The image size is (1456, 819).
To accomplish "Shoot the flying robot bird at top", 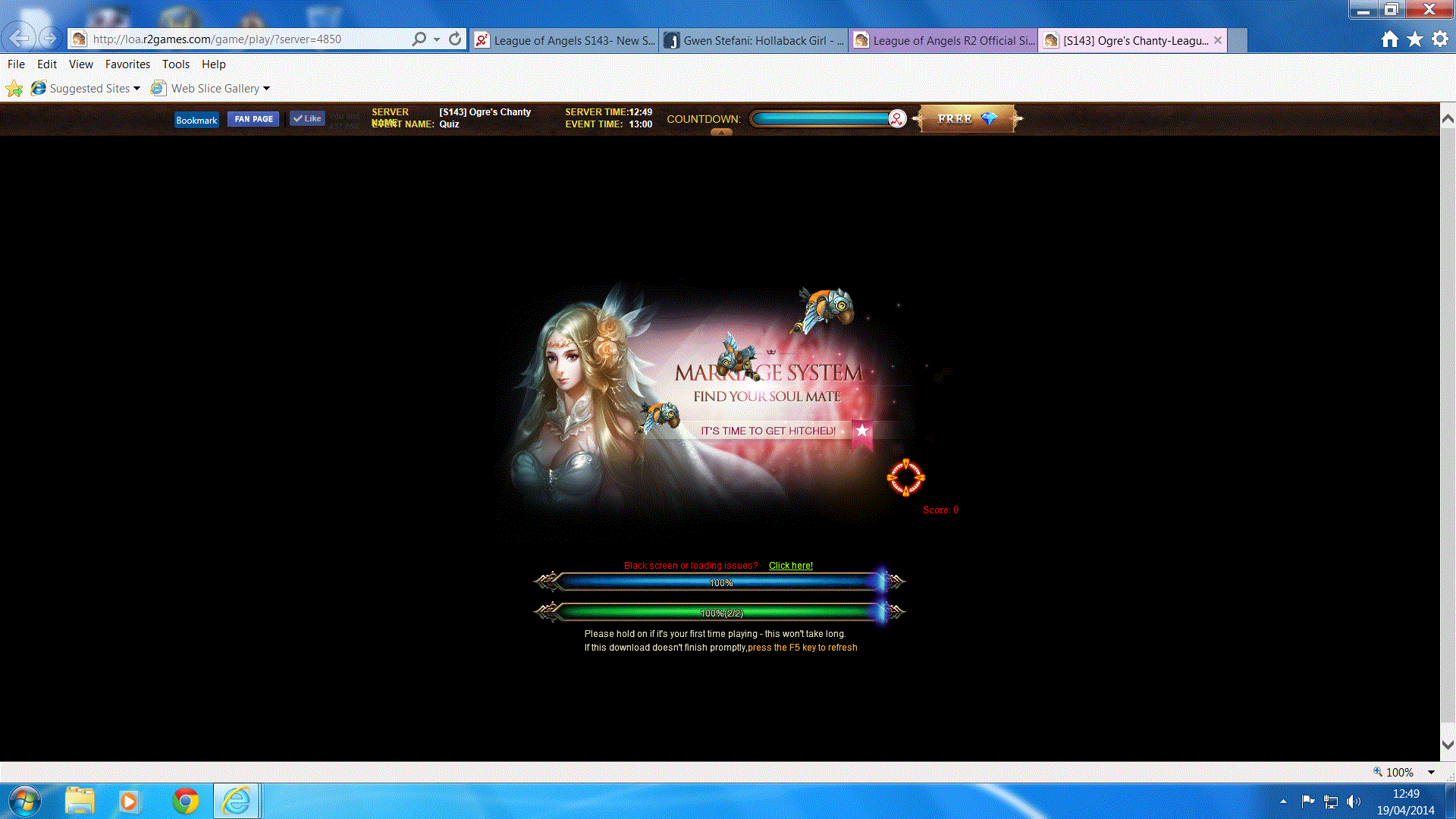I will coord(825,308).
